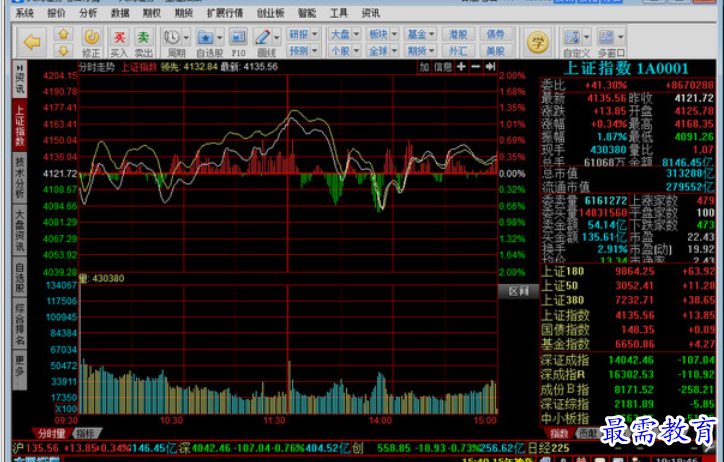The height and width of the screenshot is (462, 724).
Task: Click the 上证180 index row
Action: (x=628, y=271)
